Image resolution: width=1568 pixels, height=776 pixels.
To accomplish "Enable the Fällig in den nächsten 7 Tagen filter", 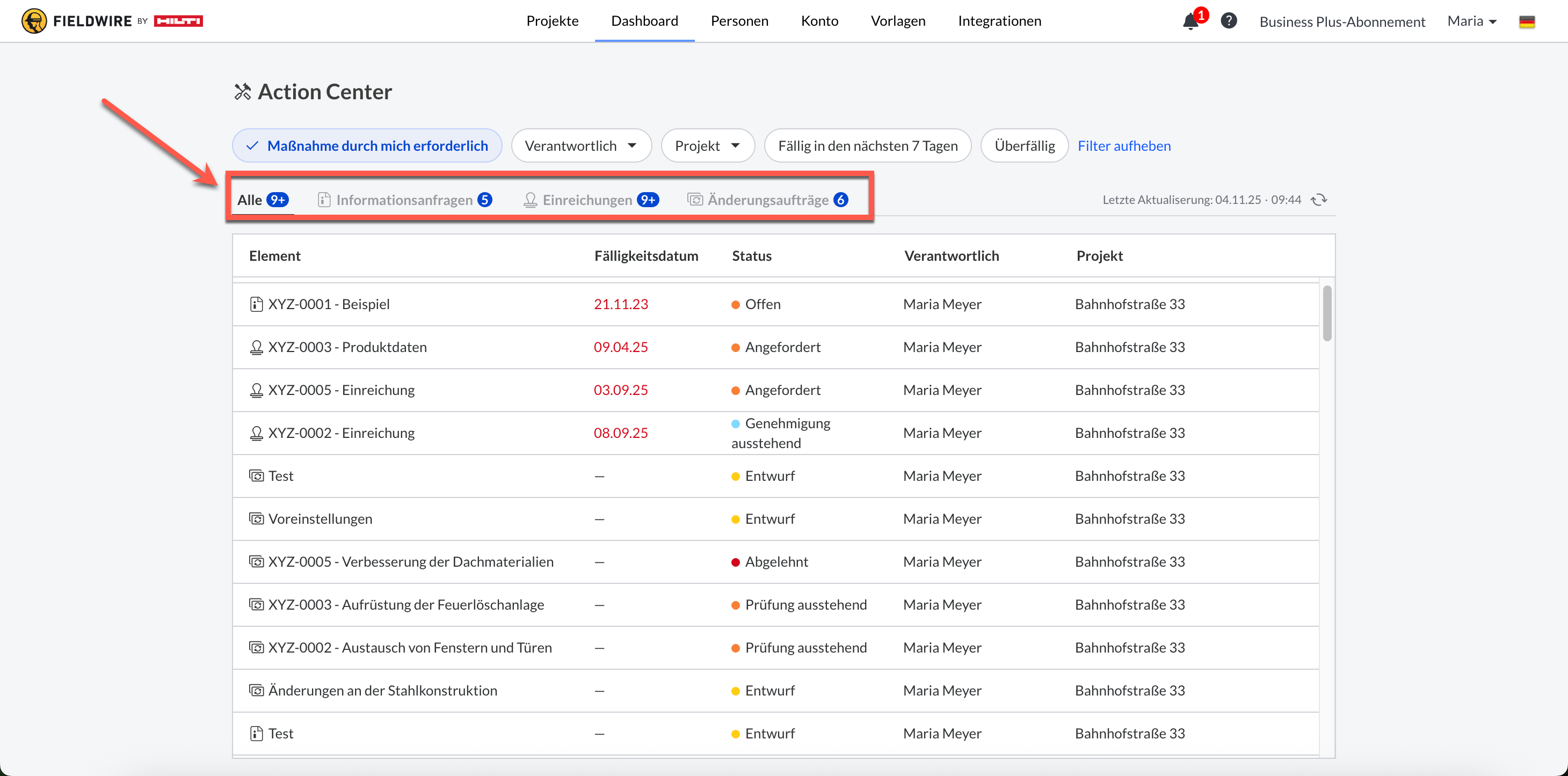I will coord(867,146).
